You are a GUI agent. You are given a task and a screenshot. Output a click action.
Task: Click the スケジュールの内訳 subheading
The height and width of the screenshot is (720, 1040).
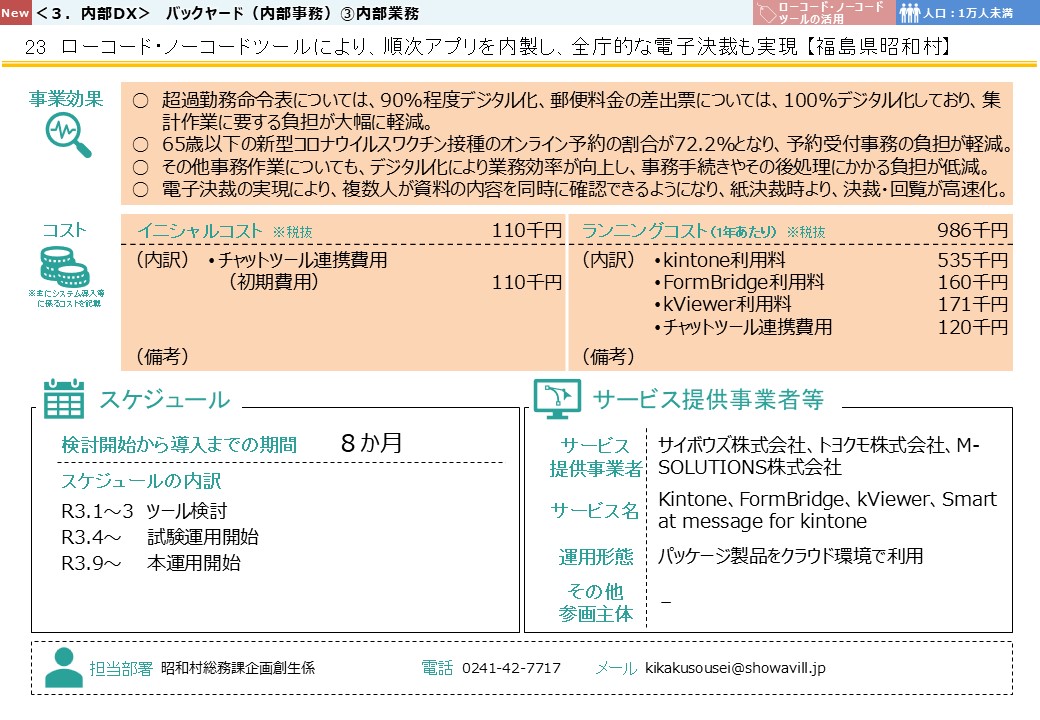pyautogui.click(x=141, y=481)
